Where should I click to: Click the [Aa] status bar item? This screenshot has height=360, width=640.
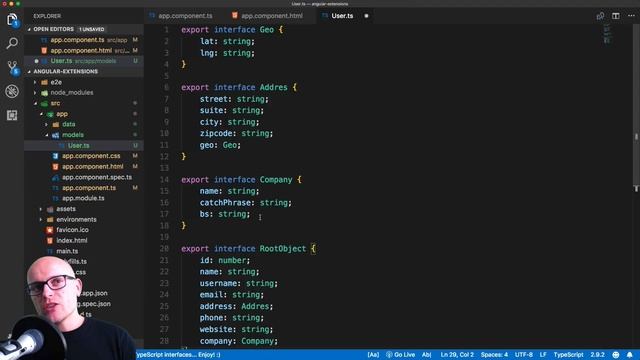(x=373, y=355)
